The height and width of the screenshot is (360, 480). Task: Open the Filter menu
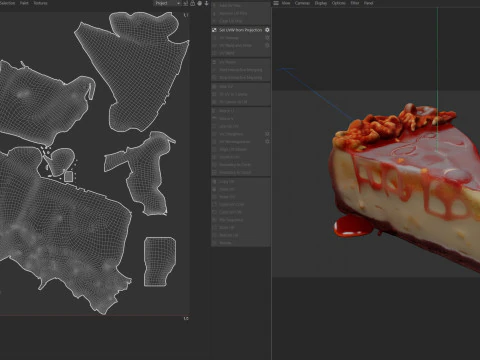(355, 3)
